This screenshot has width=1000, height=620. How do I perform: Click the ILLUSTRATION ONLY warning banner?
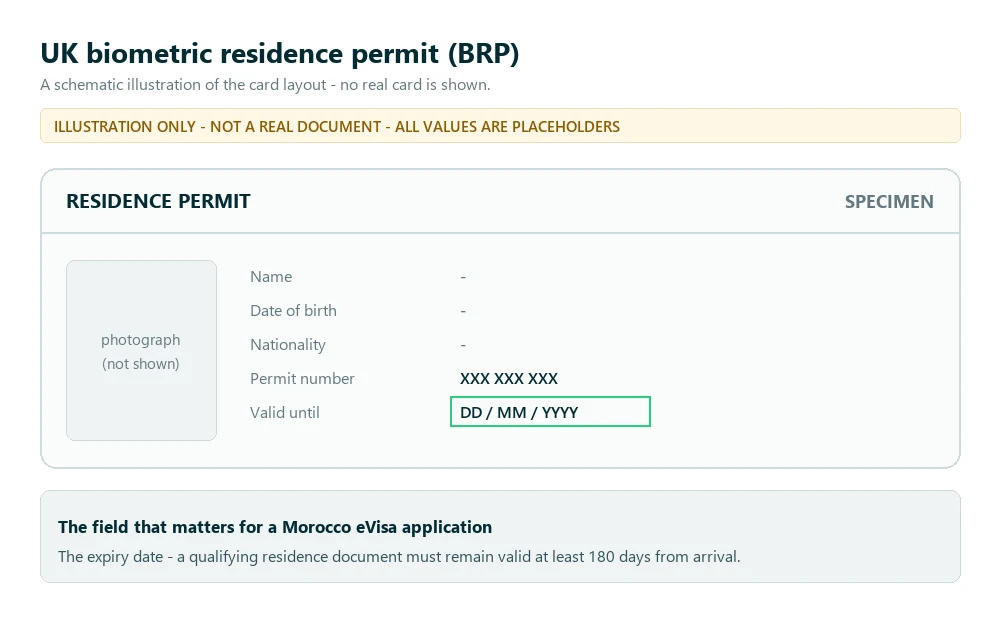(500, 126)
